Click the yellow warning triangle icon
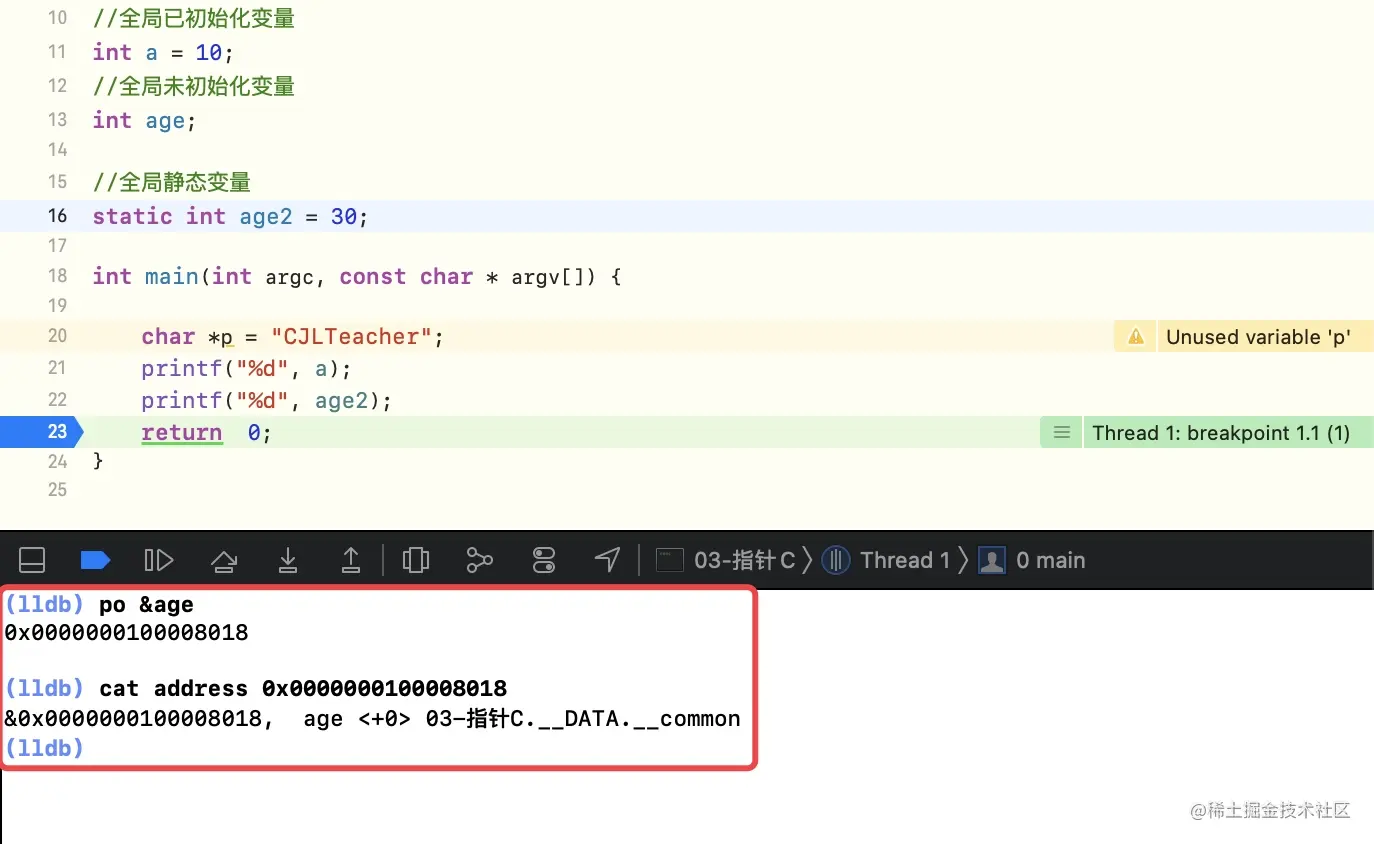This screenshot has height=844, width=1374. point(1136,337)
